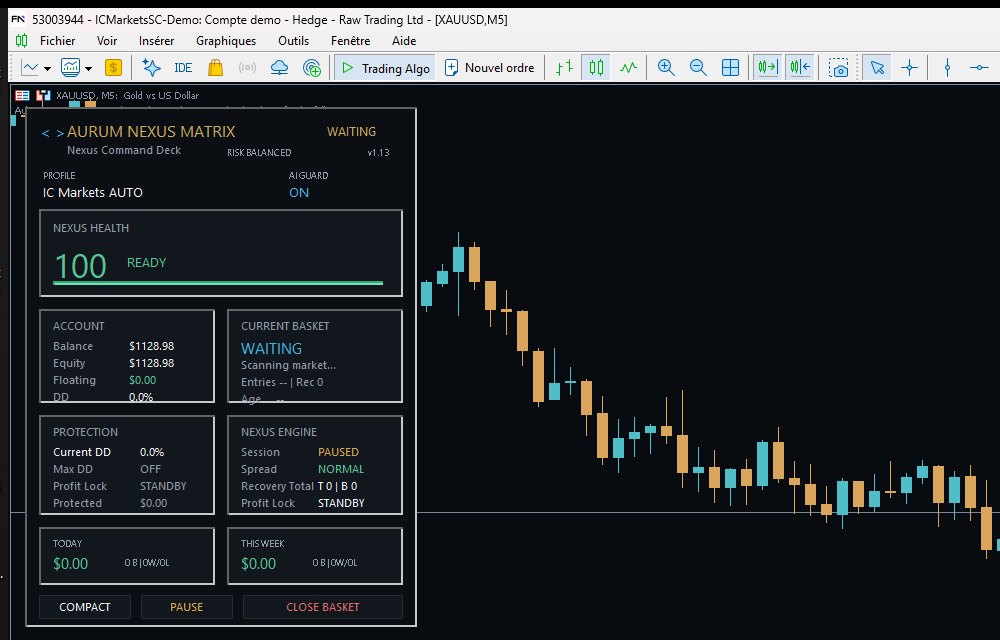The height and width of the screenshot is (640, 1000).
Task: Click the WAITING status in panel header
Action: (351, 131)
